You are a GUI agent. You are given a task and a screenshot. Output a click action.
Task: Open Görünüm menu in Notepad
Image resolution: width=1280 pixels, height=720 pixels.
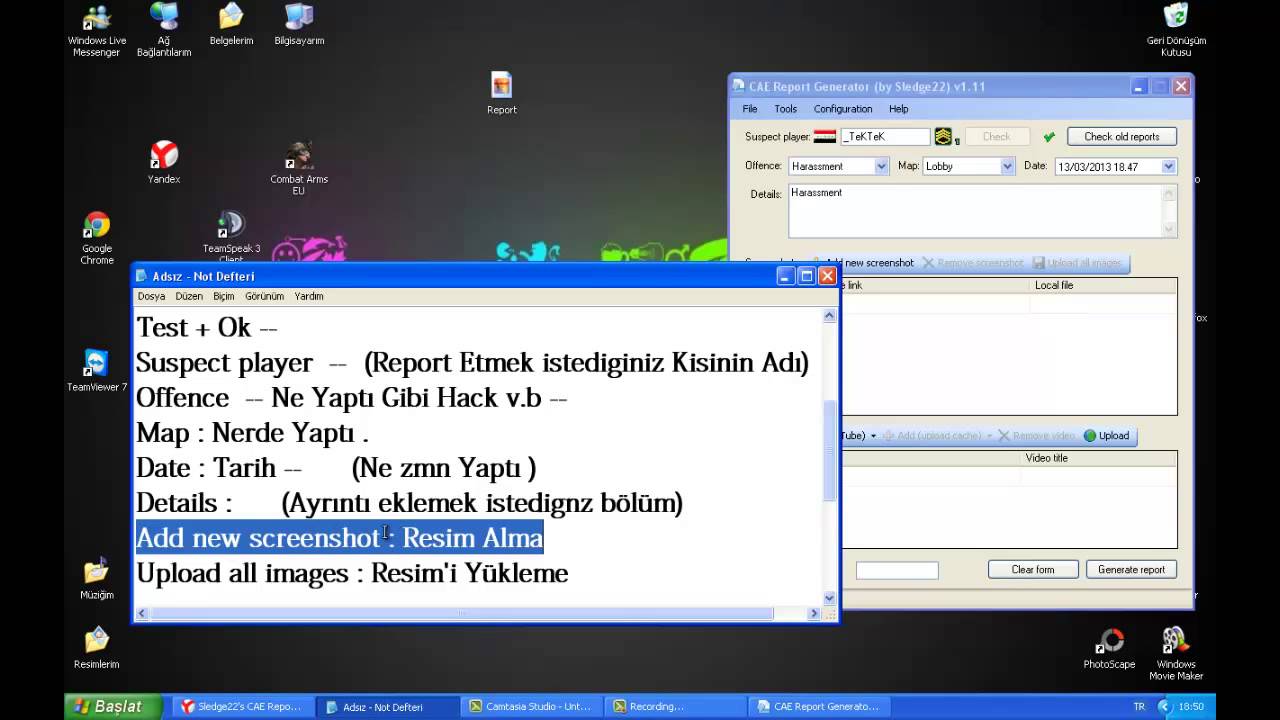coord(265,296)
